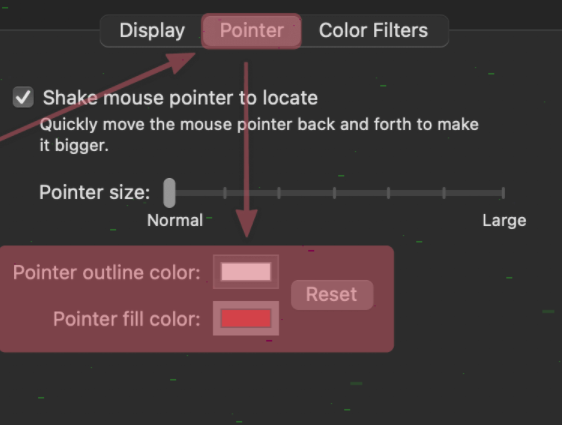Set pointer size to fifth tick mark
562x425 pixels.
tap(389, 193)
